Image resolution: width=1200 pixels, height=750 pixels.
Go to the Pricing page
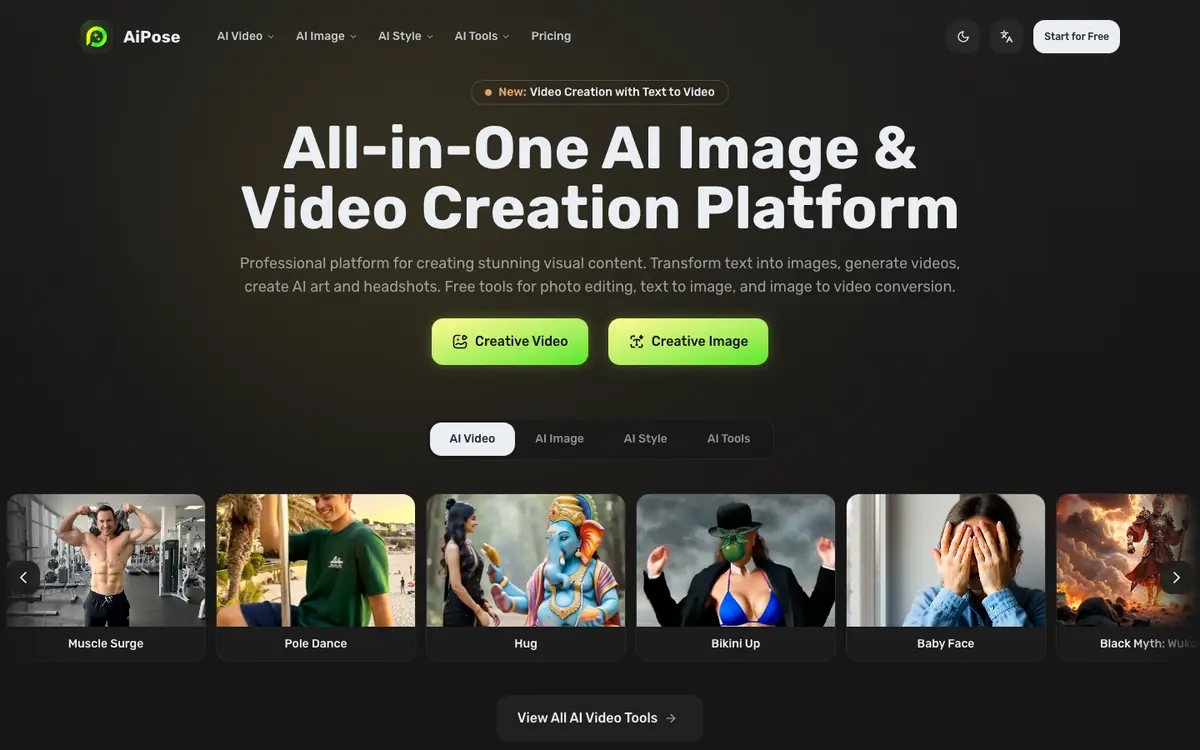point(551,36)
